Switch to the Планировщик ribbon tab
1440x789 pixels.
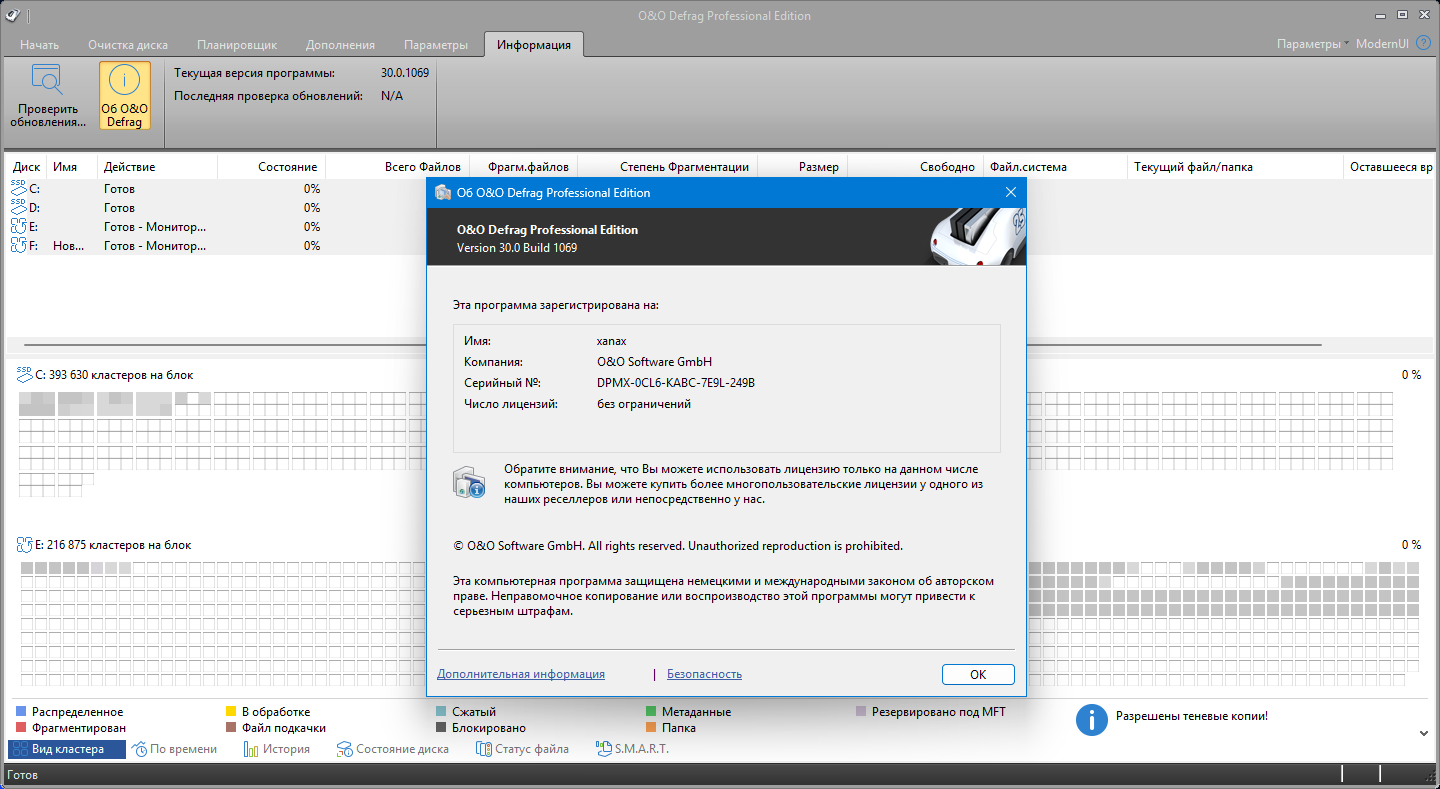pyautogui.click(x=237, y=45)
